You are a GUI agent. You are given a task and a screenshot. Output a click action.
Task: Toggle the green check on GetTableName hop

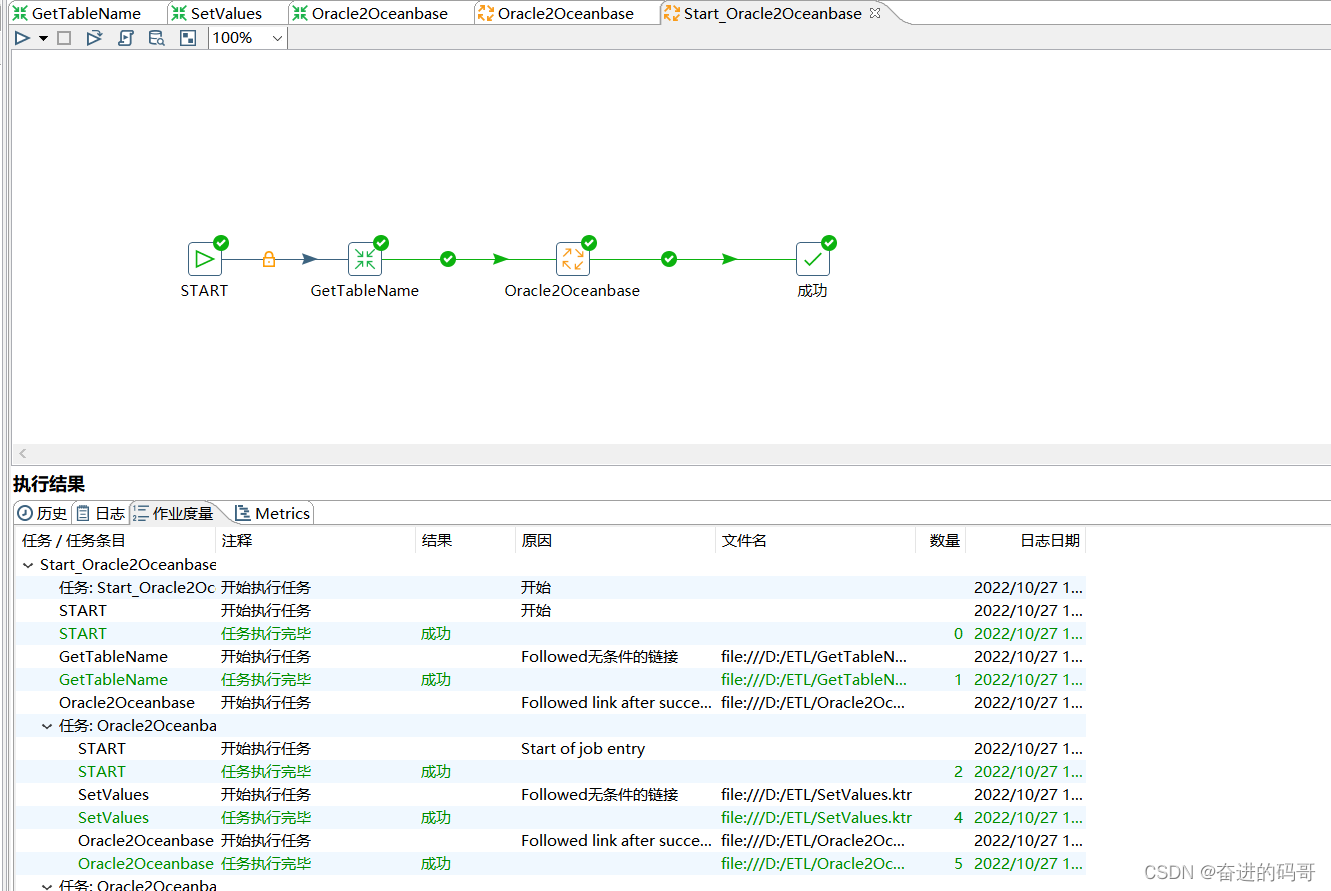448,260
